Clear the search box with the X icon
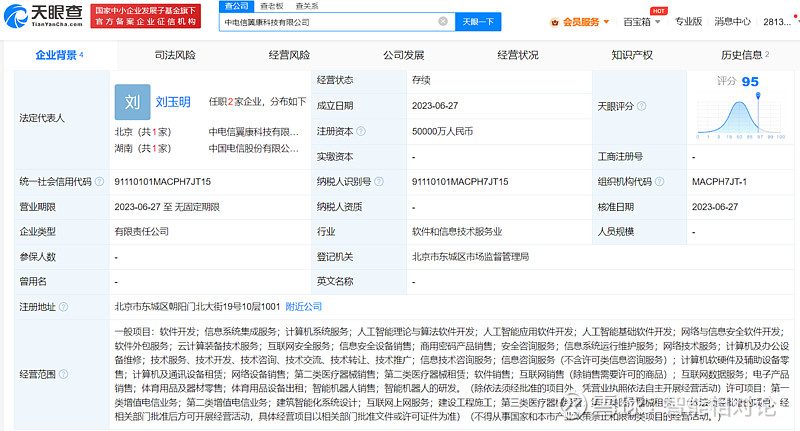Screen dimensions: 800x431 pyautogui.click(x=443, y=21)
